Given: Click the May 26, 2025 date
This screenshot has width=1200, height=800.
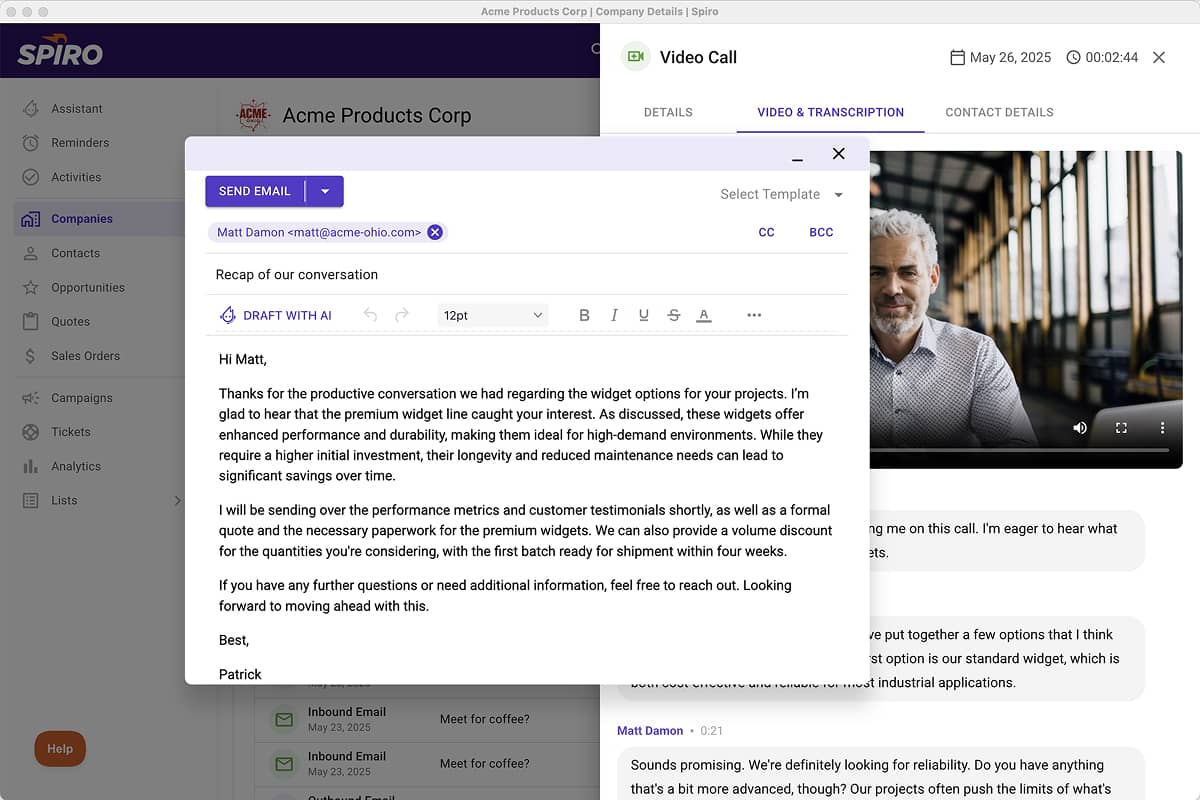Looking at the screenshot, I should (1000, 57).
